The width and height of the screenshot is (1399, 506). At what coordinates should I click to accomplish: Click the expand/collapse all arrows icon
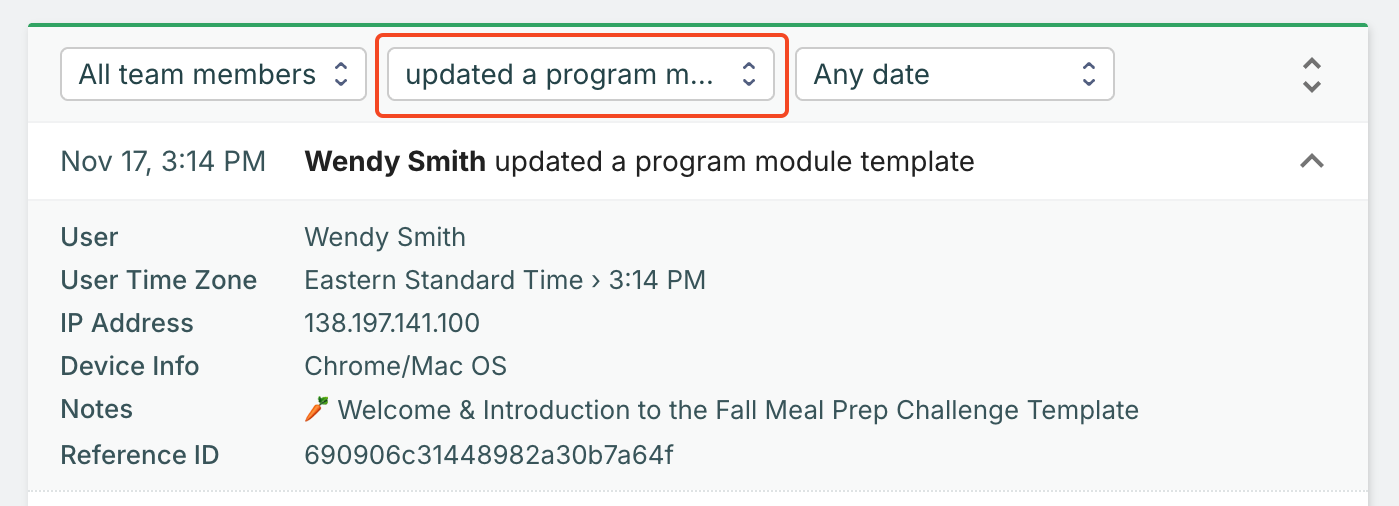pyautogui.click(x=1312, y=75)
